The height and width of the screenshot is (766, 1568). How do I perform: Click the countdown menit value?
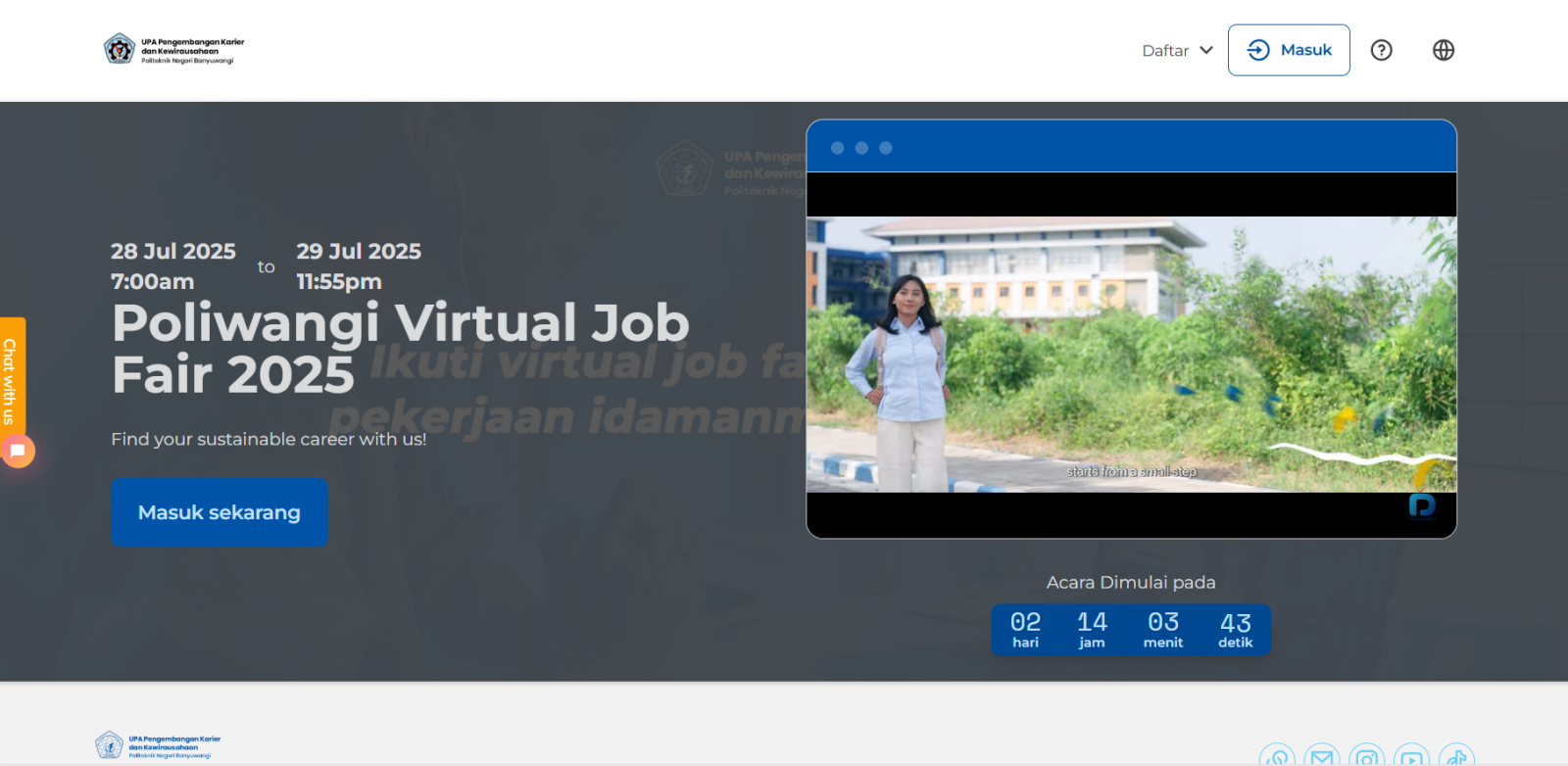[x=1163, y=622]
